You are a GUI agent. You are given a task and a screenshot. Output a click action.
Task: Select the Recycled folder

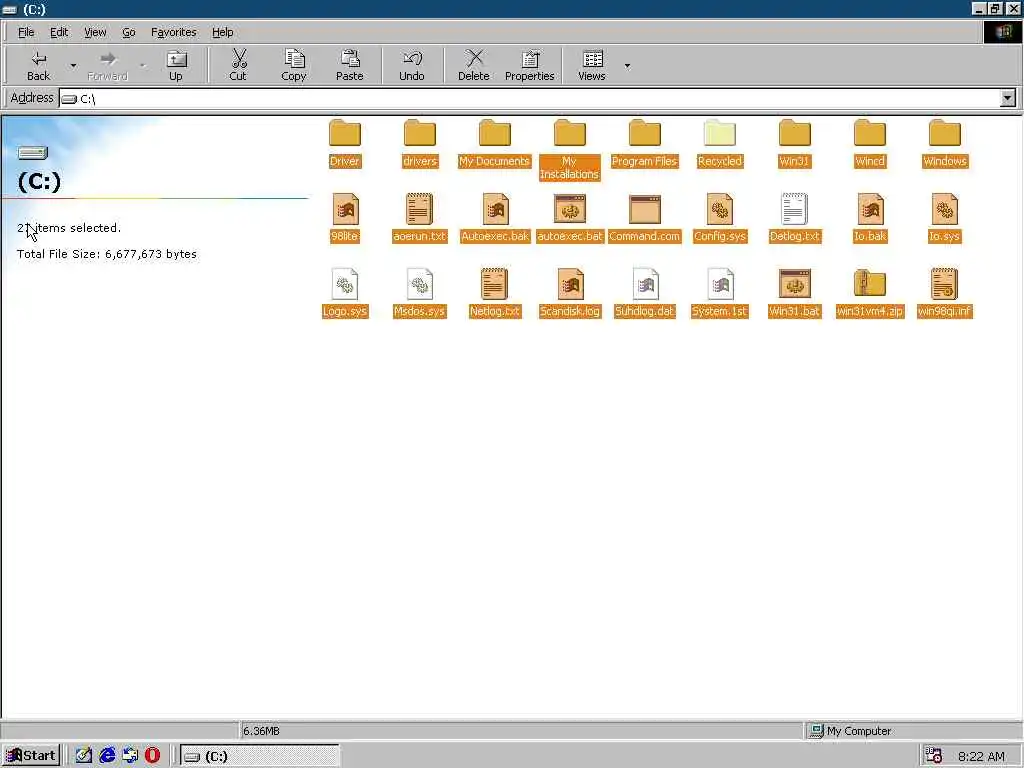[x=720, y=144]
